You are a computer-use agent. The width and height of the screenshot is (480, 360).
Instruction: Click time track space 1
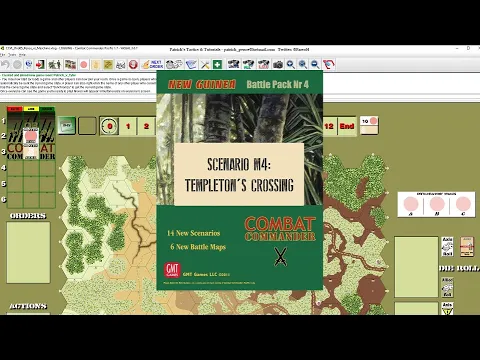click(x=128, y=126)
